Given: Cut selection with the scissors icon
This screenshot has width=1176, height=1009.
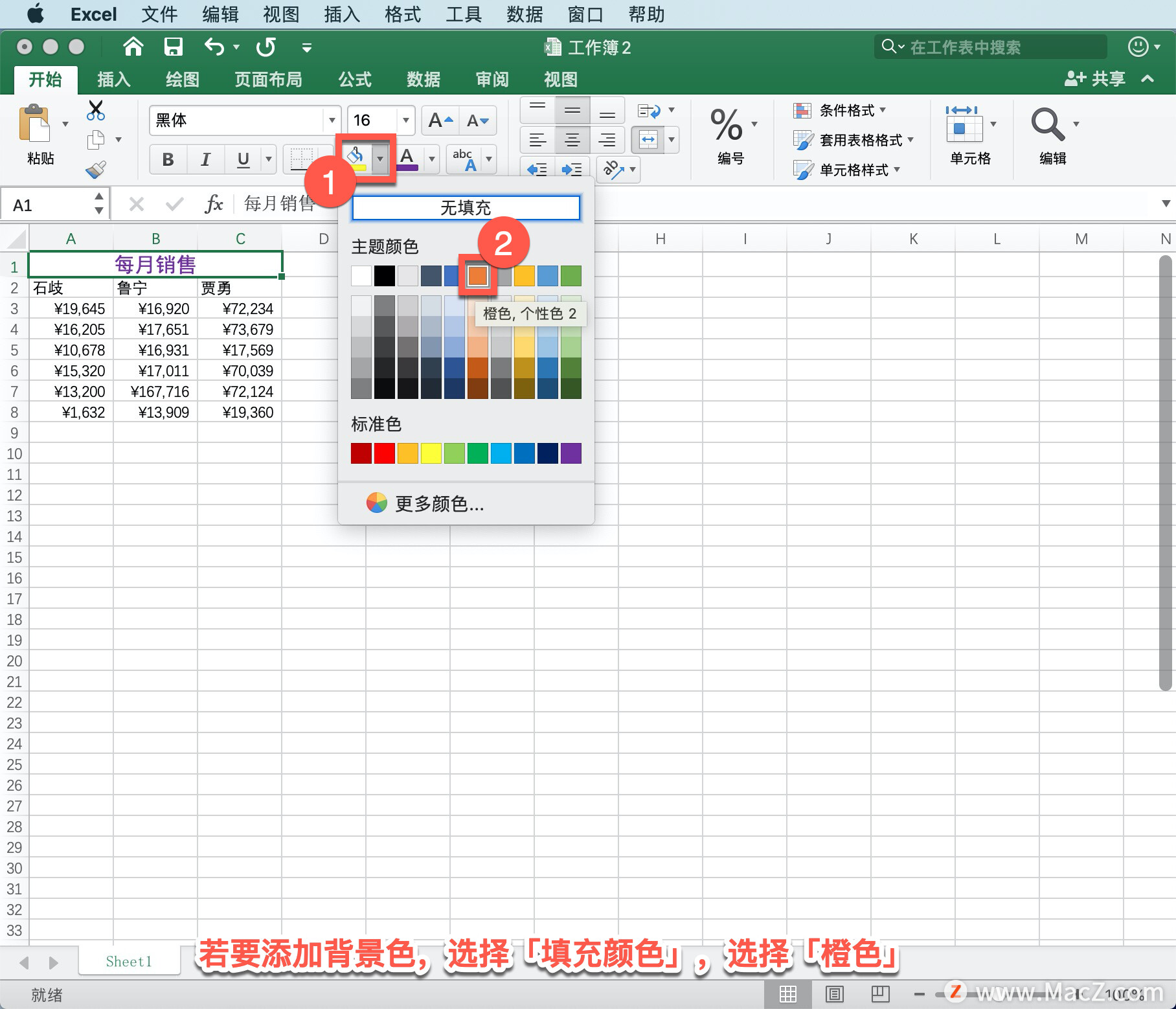Looking at the screenshot, I should [x=95, y=110].
